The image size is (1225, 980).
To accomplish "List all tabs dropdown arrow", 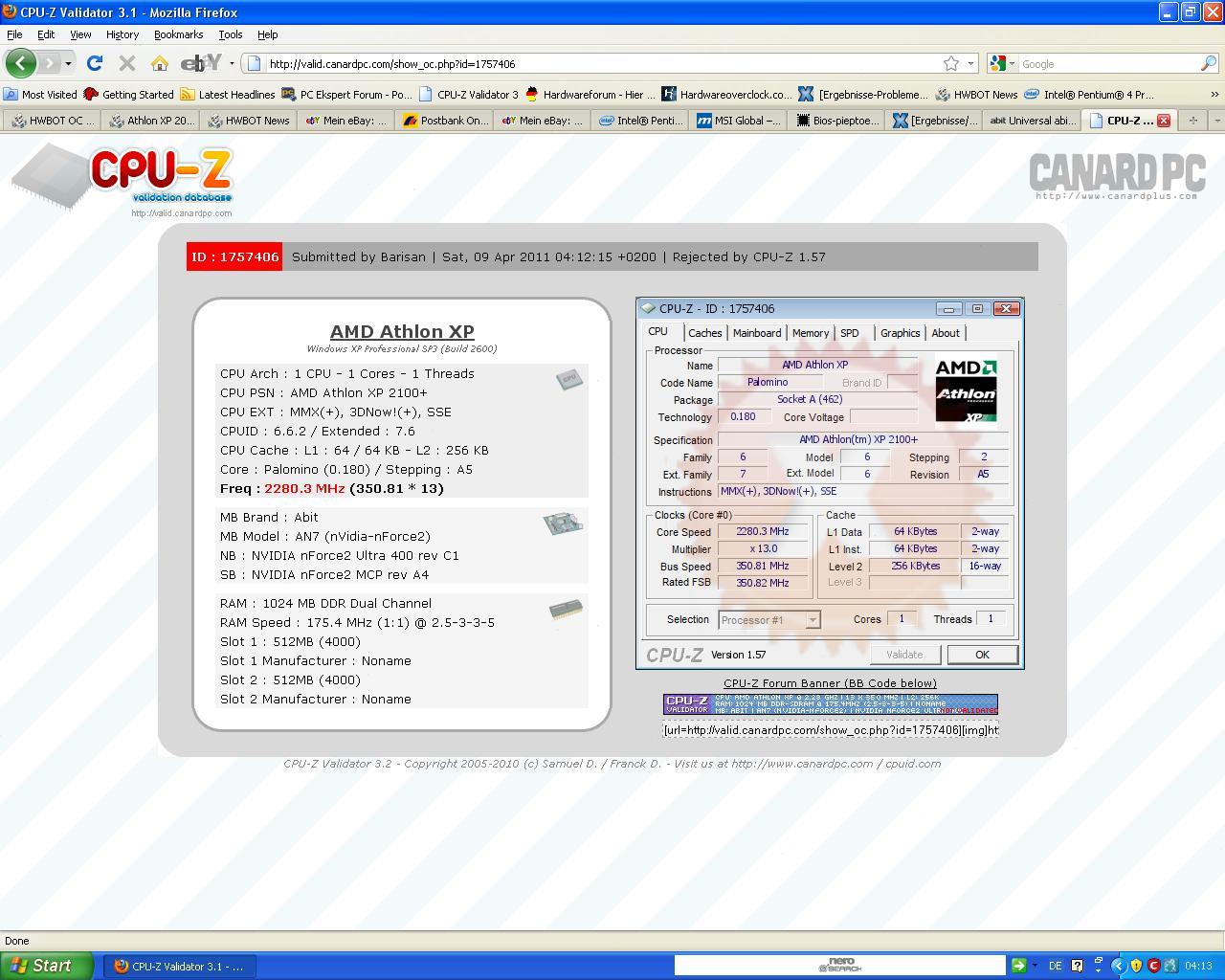I will click(x=1216, y=121).
